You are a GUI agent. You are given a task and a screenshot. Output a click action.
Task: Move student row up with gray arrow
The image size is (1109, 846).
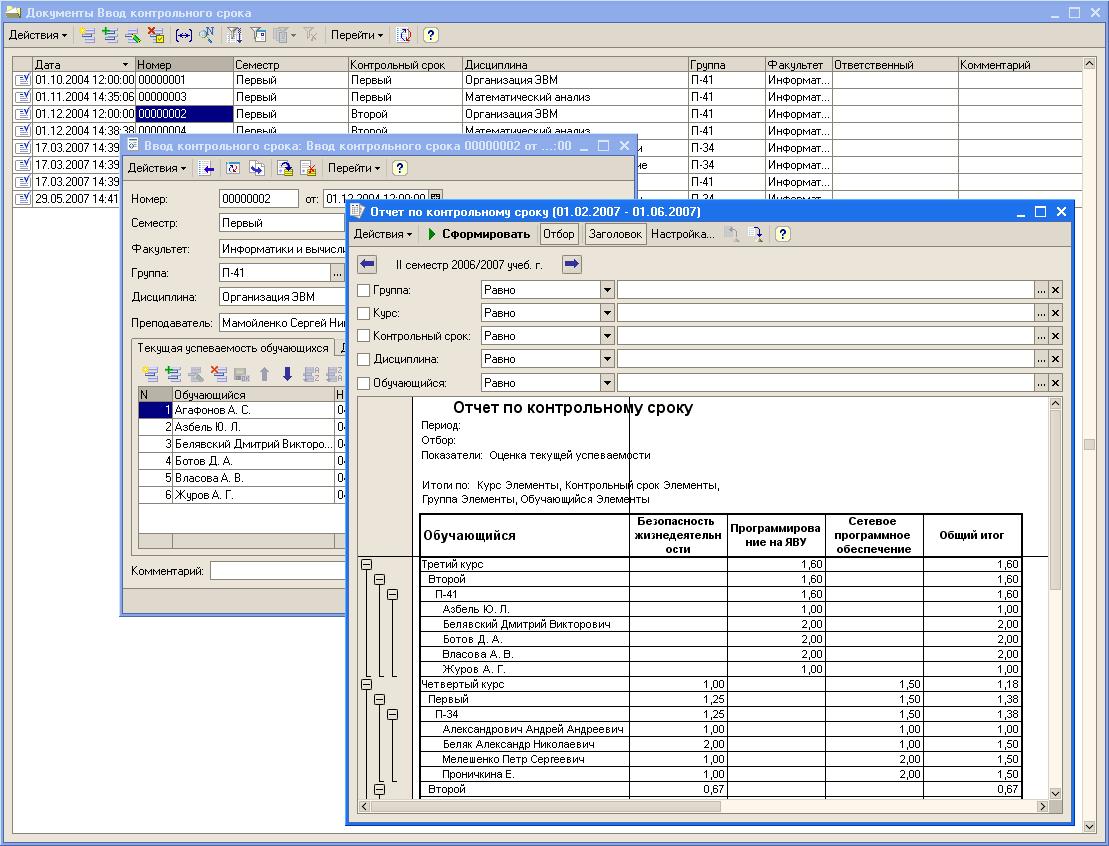pyautogui.click(x=265, y=374)
